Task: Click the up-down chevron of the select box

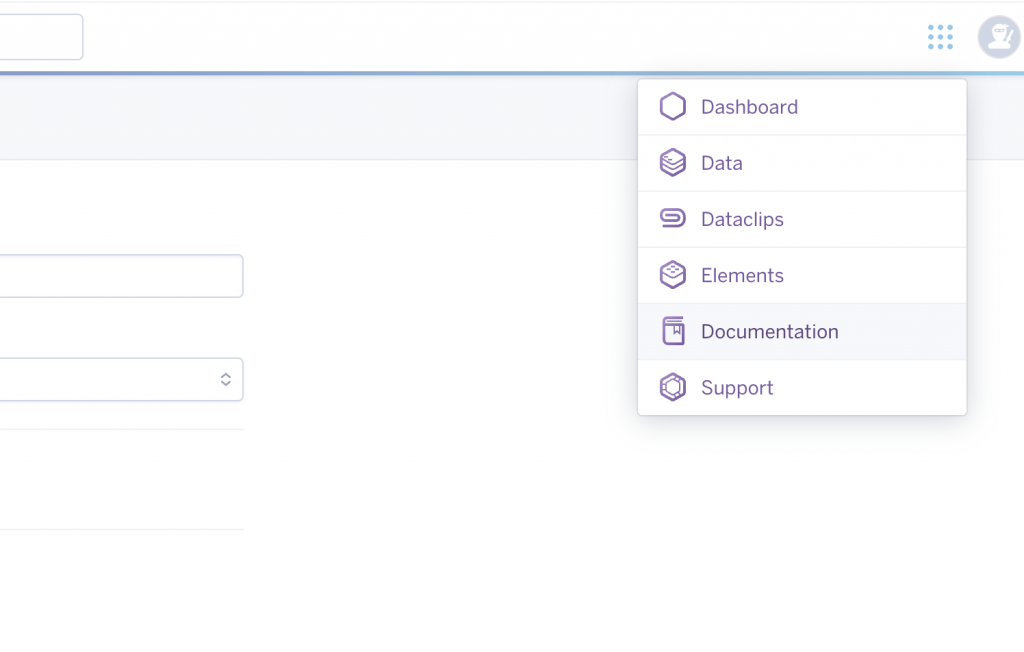Action: click(x=226, y=380)
